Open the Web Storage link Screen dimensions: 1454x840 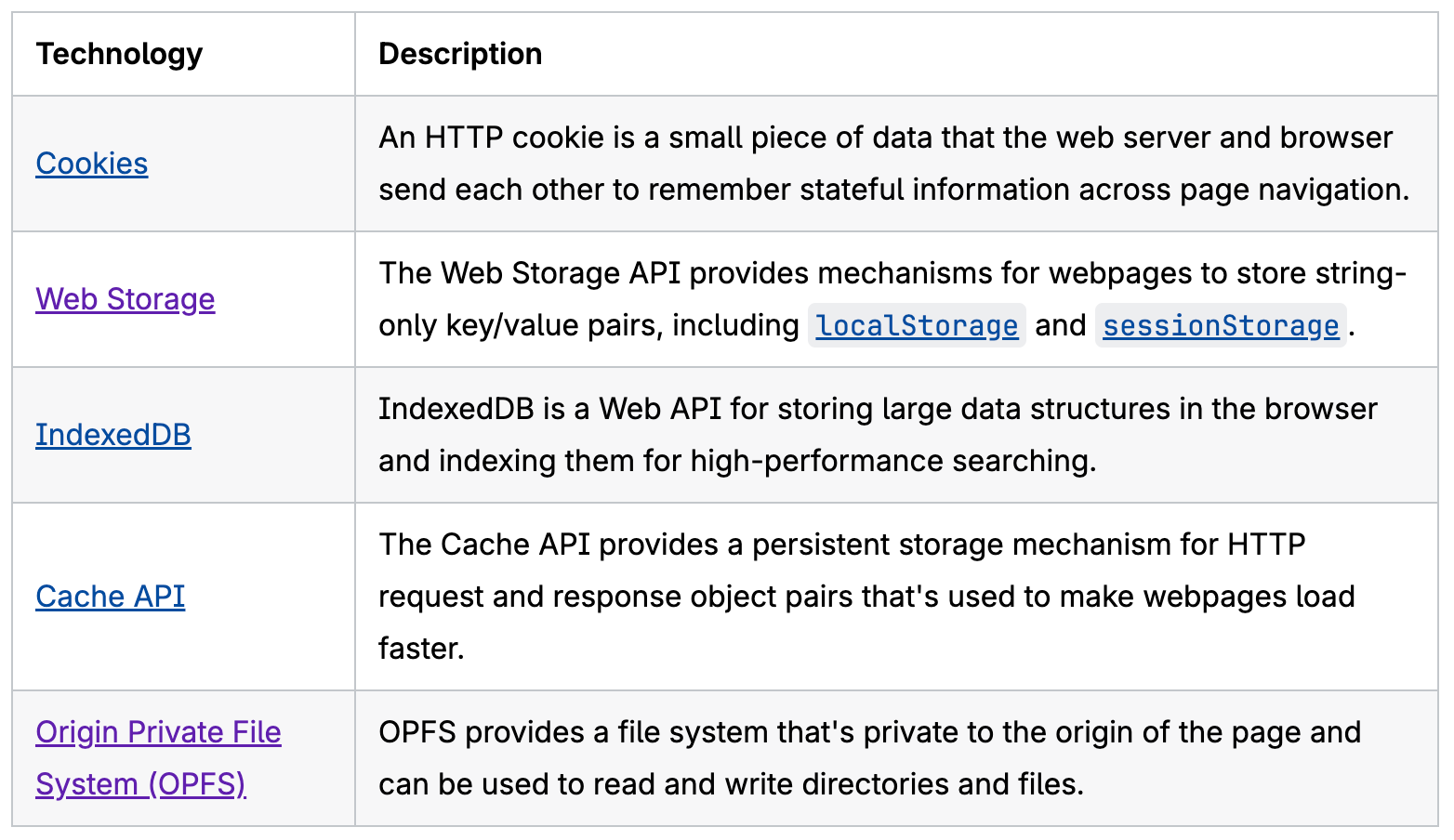click(x=125, y=299)
